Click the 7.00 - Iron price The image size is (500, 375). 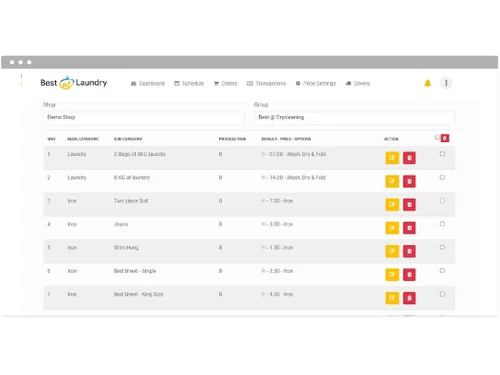point(277,201)
